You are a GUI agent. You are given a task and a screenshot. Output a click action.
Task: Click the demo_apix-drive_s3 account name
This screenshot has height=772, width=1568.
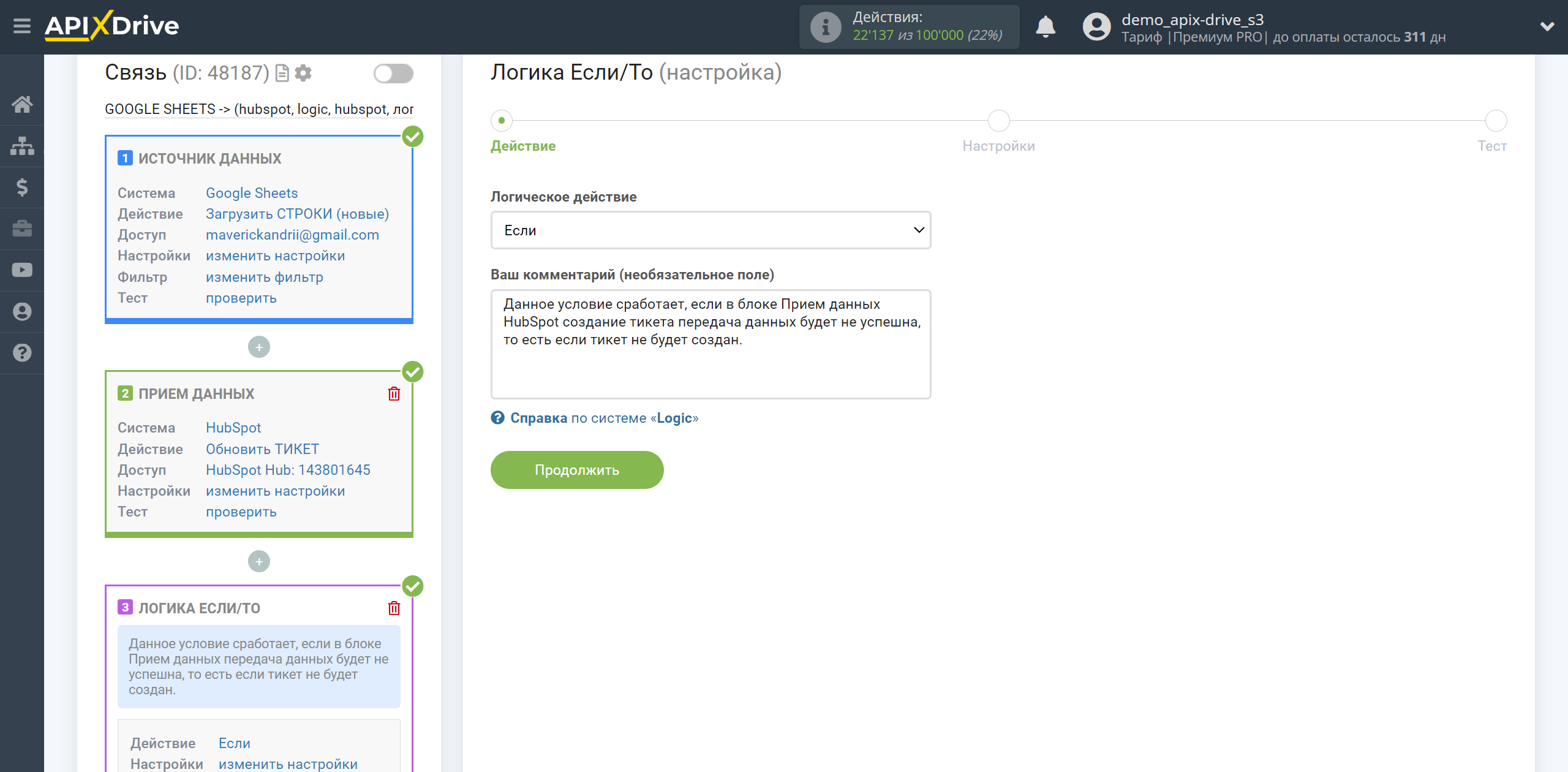point(1192,20)
